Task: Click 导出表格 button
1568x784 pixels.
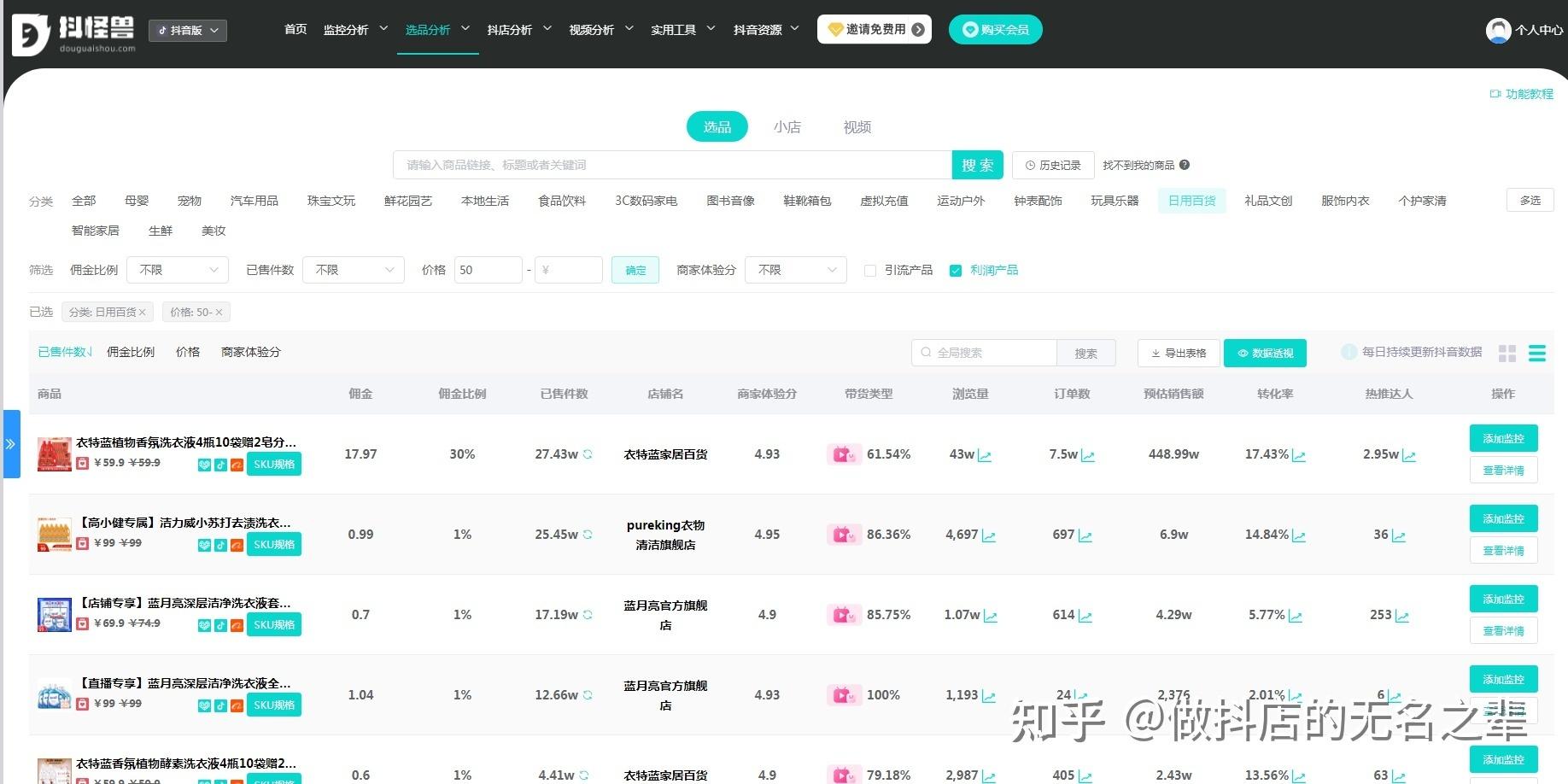Action: (x=1179, y=353)
